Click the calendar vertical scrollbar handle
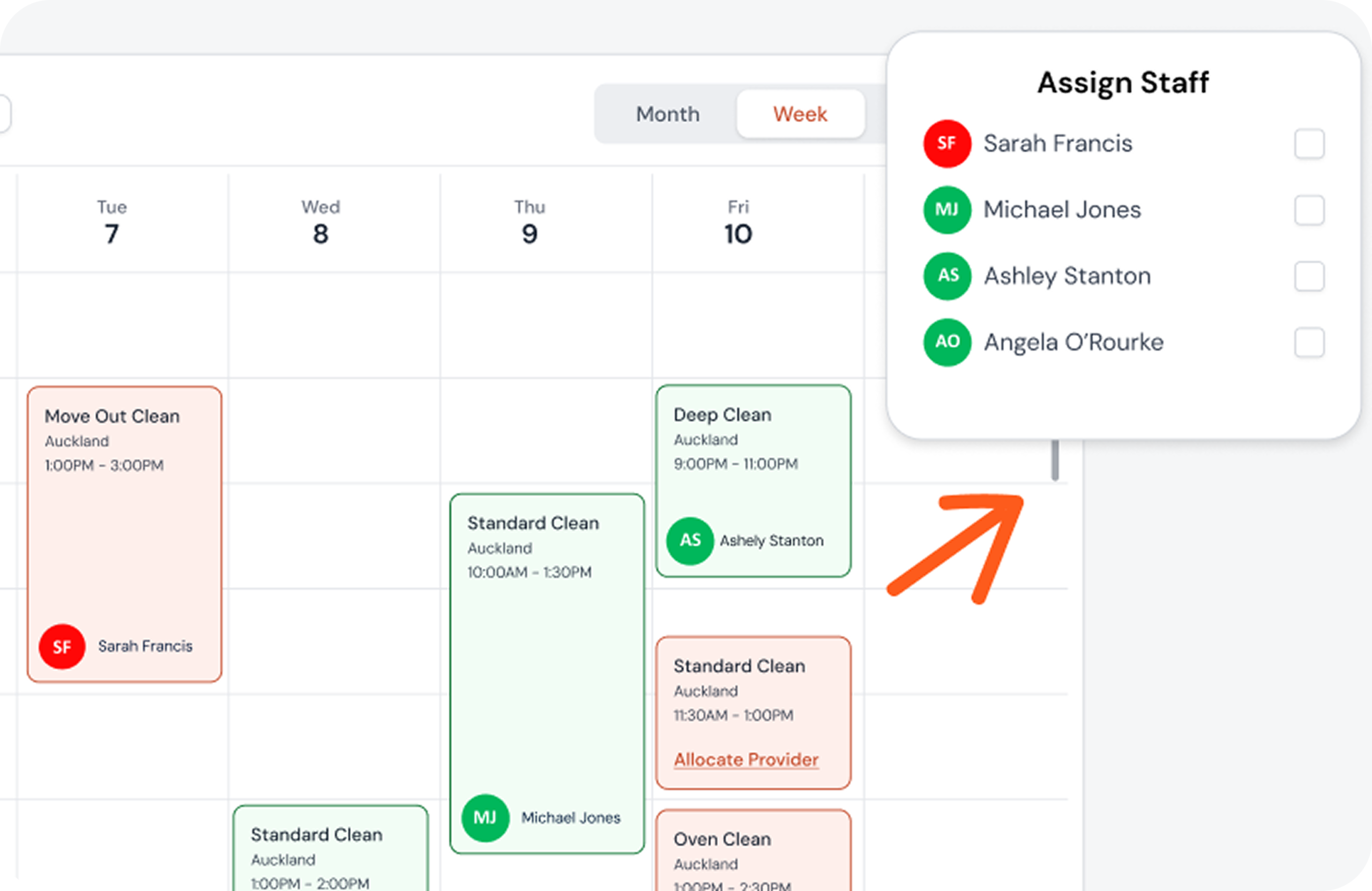Viewport: 1372px width, 891px height. [x=1055, y=460]
